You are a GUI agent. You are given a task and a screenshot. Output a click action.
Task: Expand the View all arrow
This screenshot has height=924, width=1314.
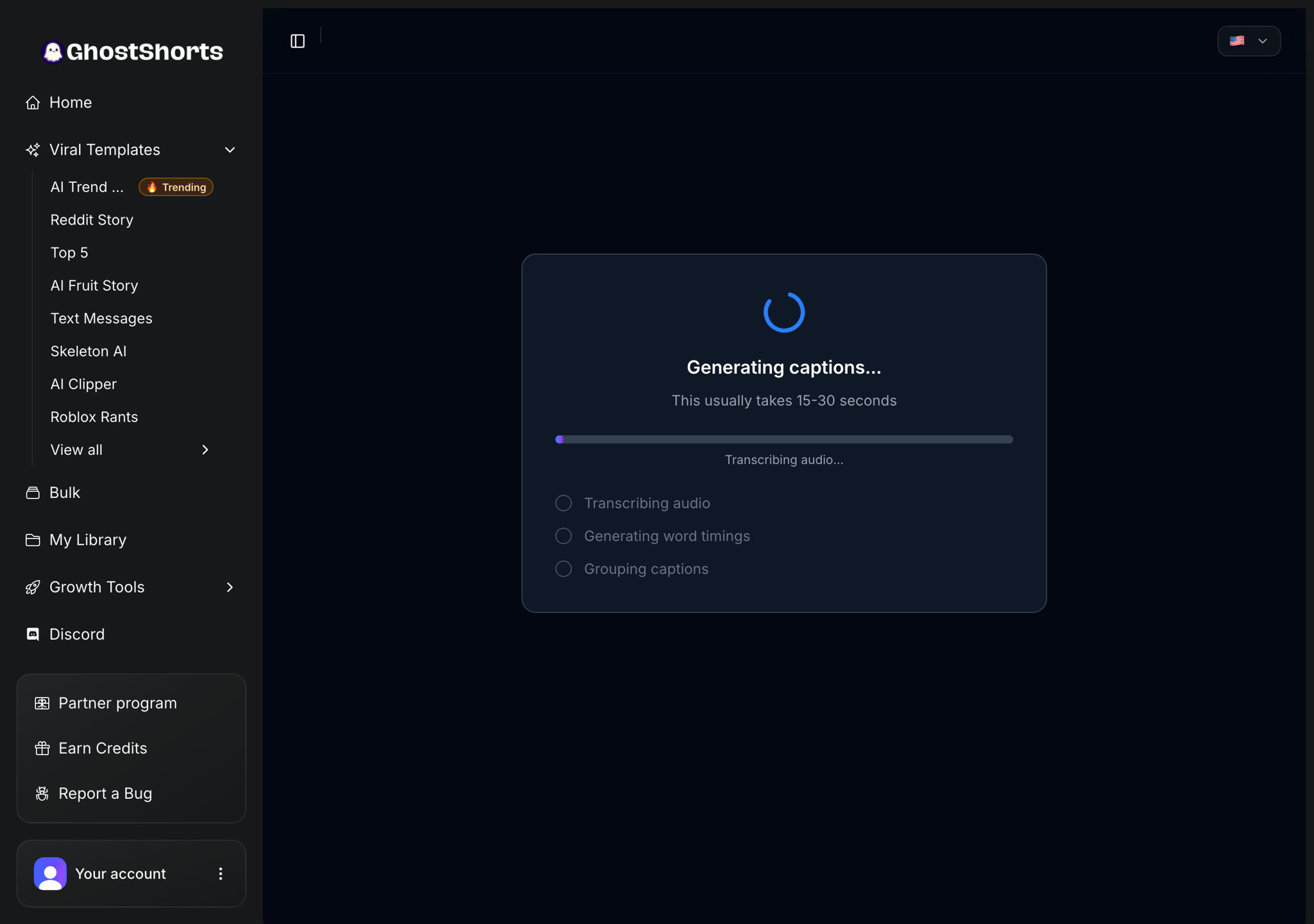point(205,450)
